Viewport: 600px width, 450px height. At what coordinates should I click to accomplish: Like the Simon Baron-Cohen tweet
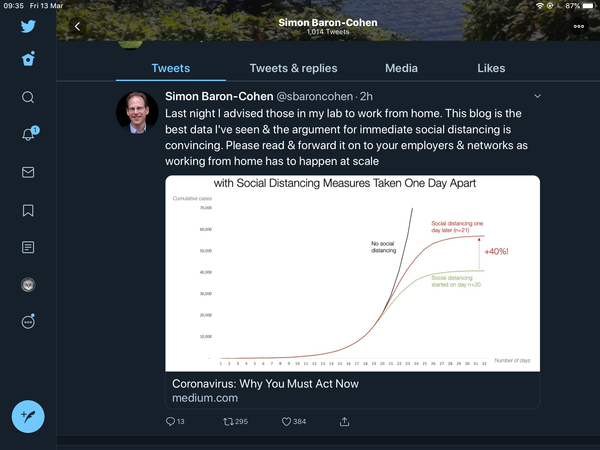tap(285, 422)
